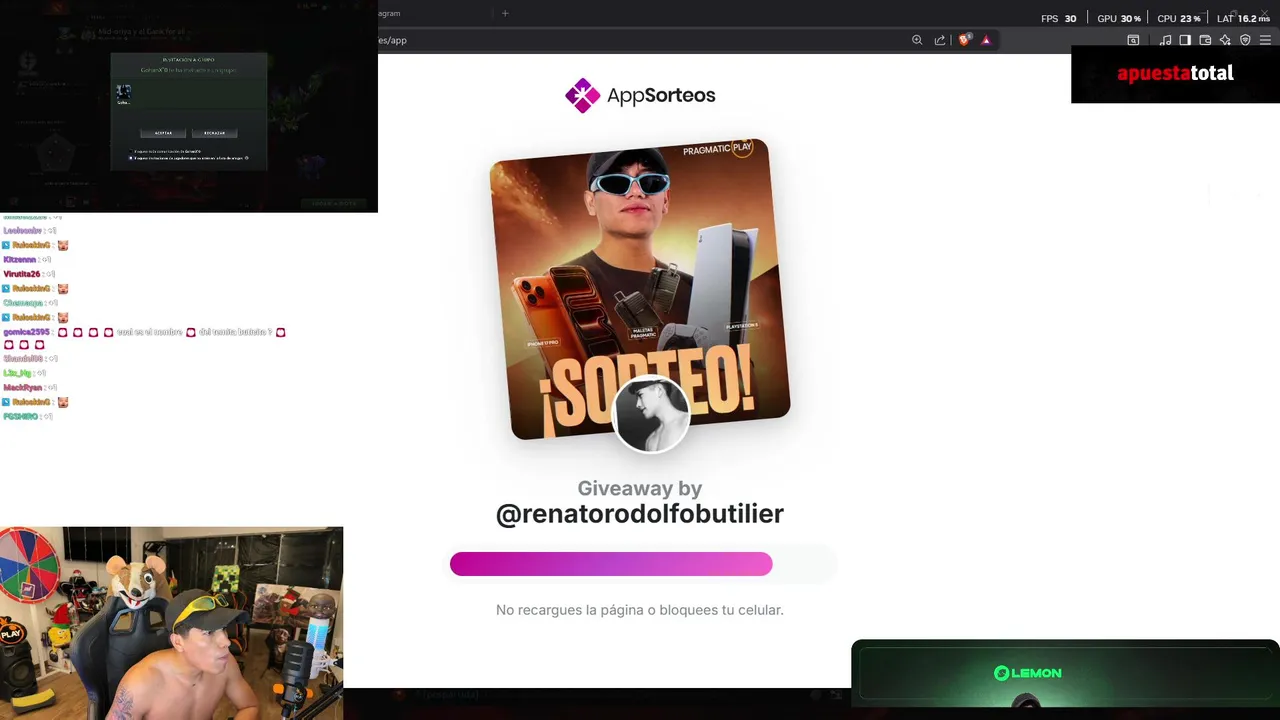The height and width of the screenshot is (720, 1280).
Task: Click the AppSorteos logo
Action: (640, 96)
